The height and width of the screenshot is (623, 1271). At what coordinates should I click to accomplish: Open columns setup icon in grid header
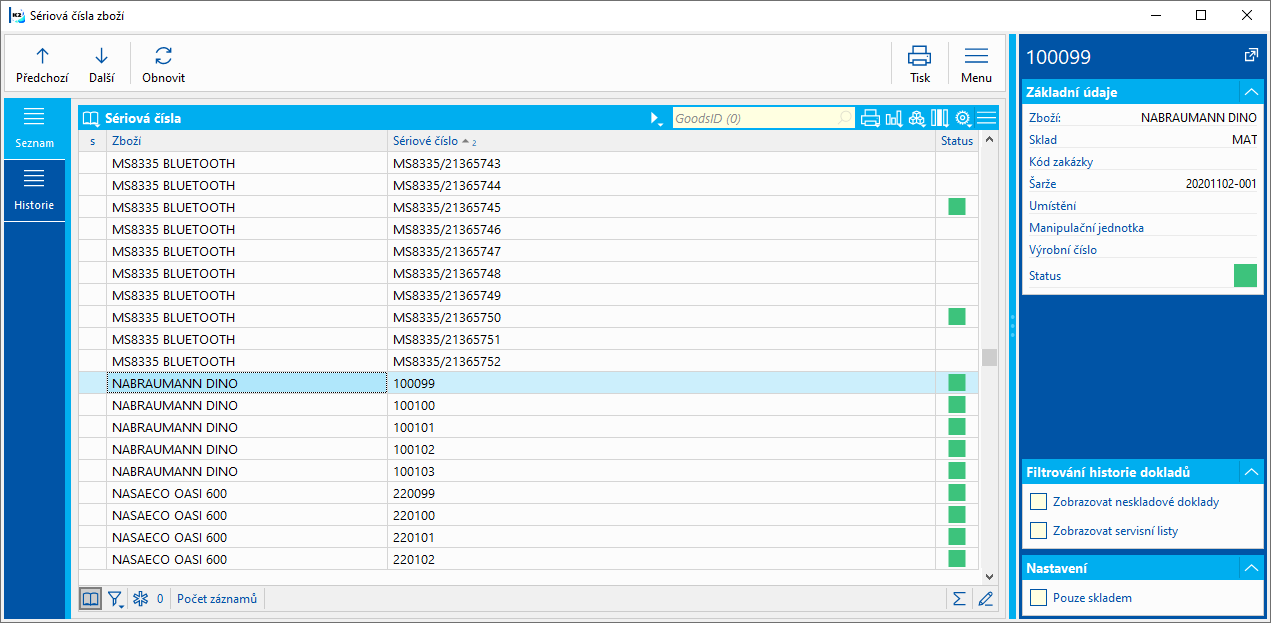[x=940, y=118]
